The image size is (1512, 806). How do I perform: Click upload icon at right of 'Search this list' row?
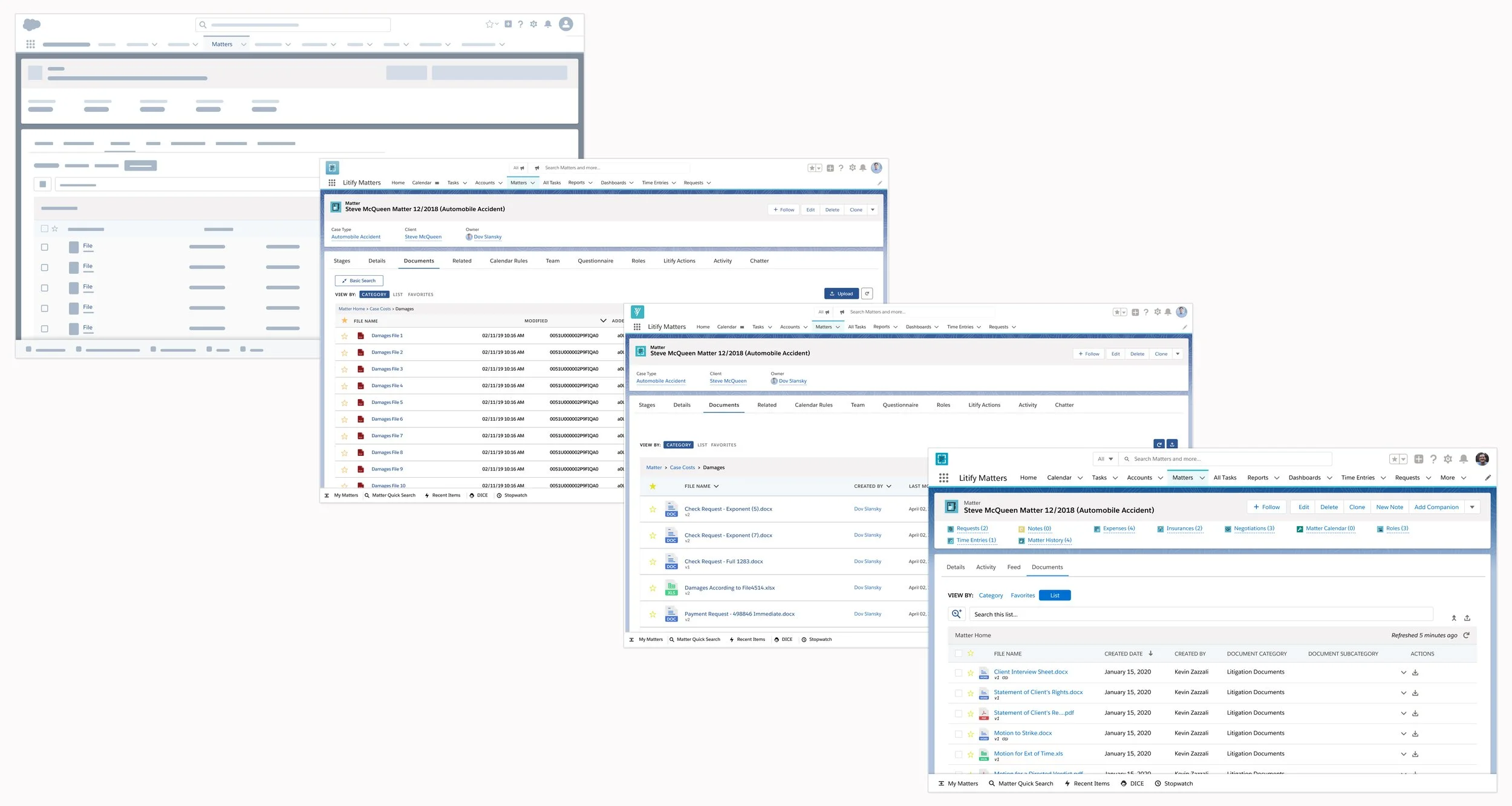click(x=1467, y=618)
